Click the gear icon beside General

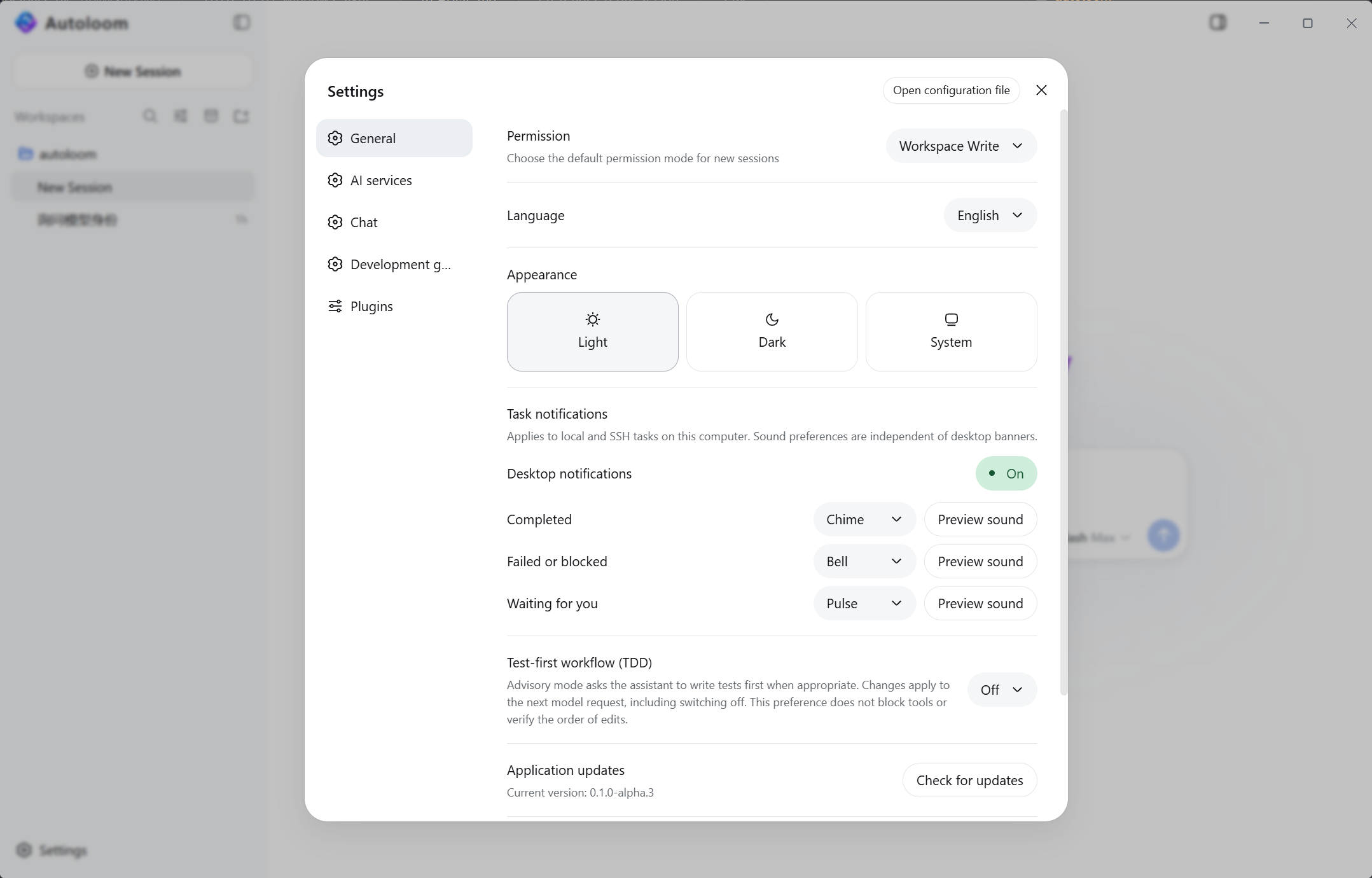pos(335,138)
